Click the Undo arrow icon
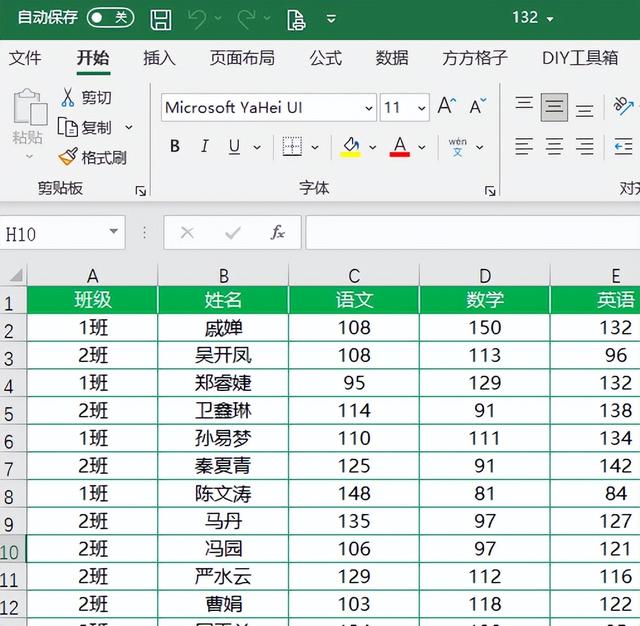This screenshot has height=626, width=640. pyautogui.click(x=198, y=19)
